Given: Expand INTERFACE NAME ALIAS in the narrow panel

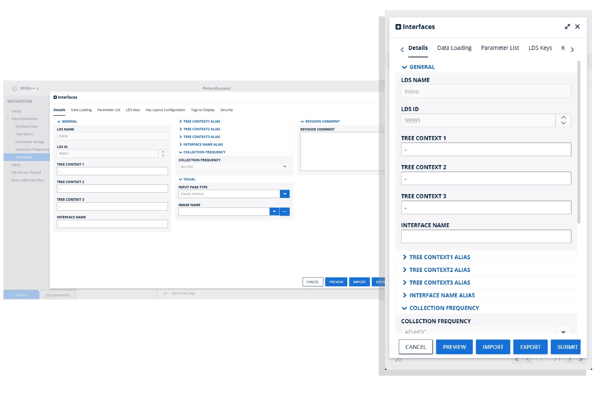Looking at the screenshot, I should pyautogui.click(x=439, y=295).
